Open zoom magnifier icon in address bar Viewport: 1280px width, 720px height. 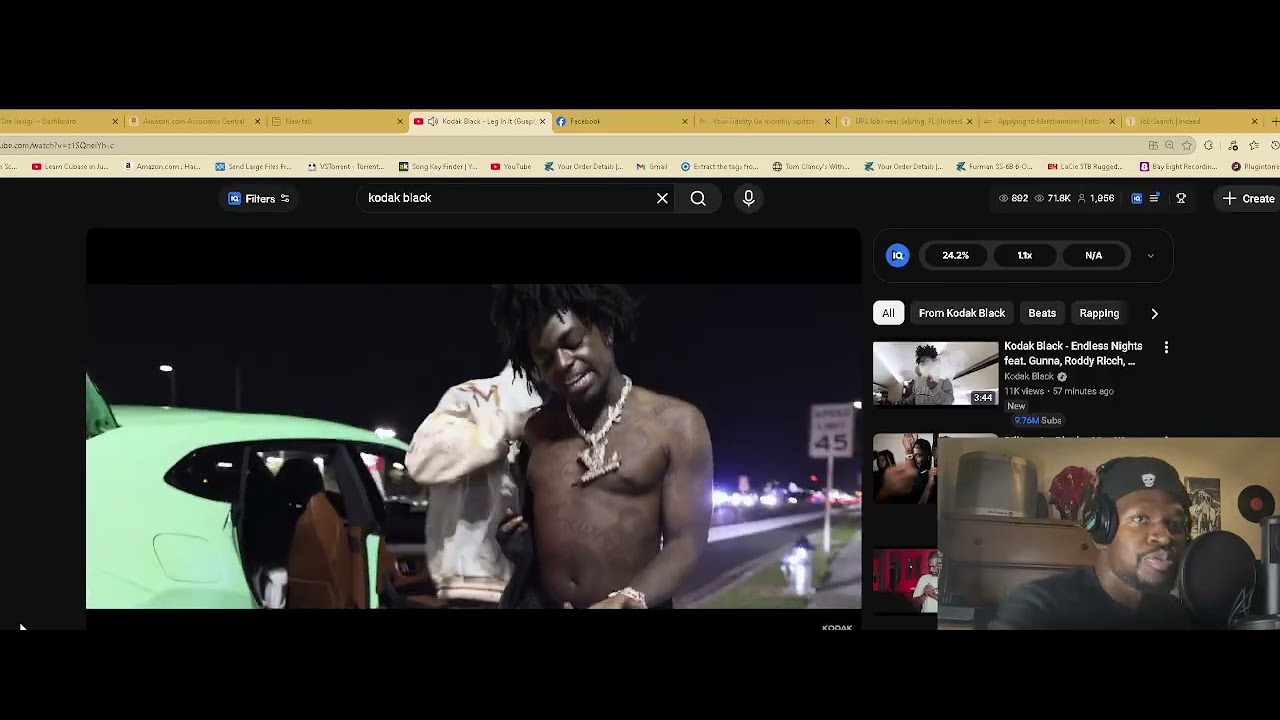coord(1169,145)
